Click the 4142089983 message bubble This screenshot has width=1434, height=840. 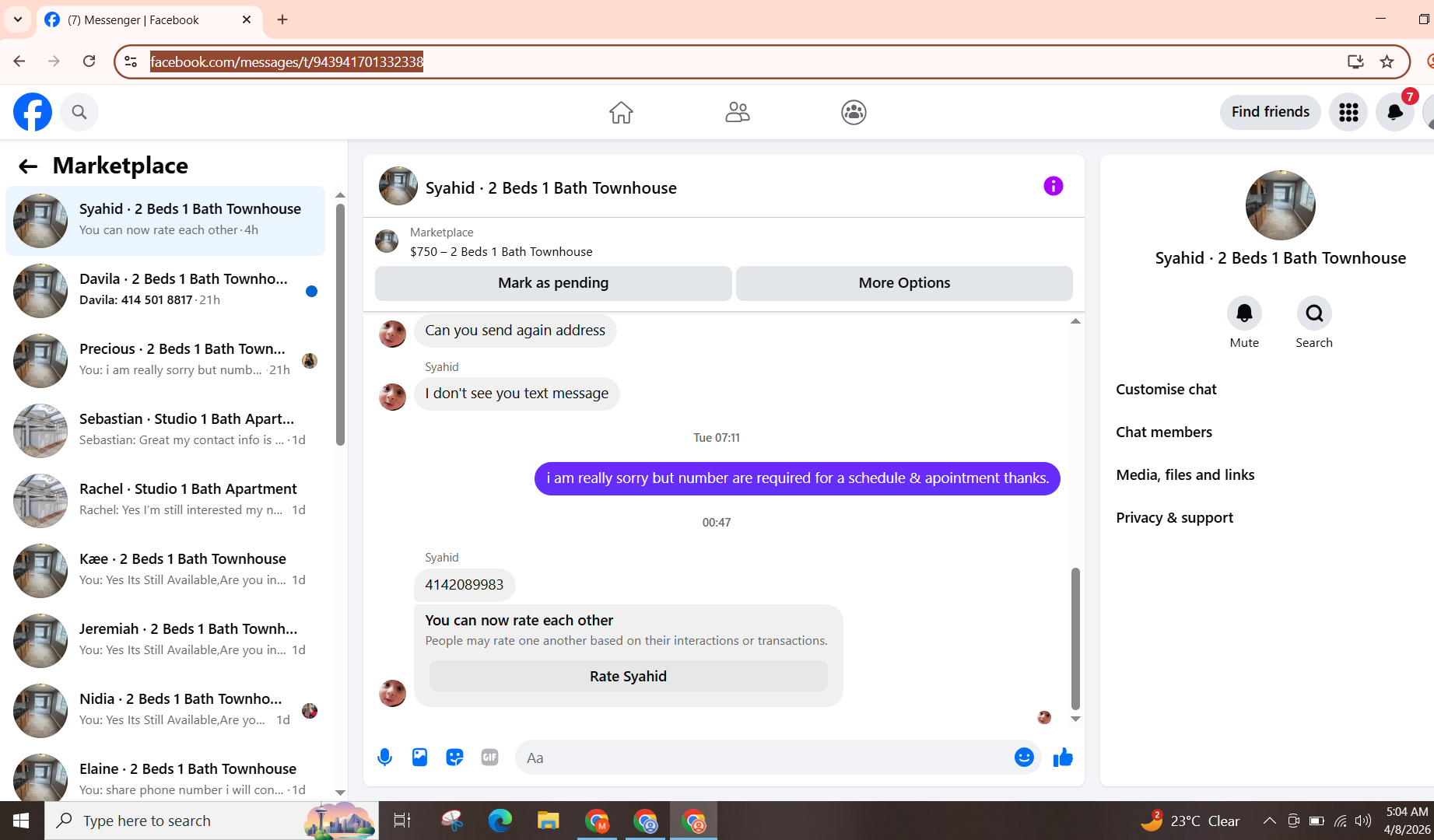465,585
